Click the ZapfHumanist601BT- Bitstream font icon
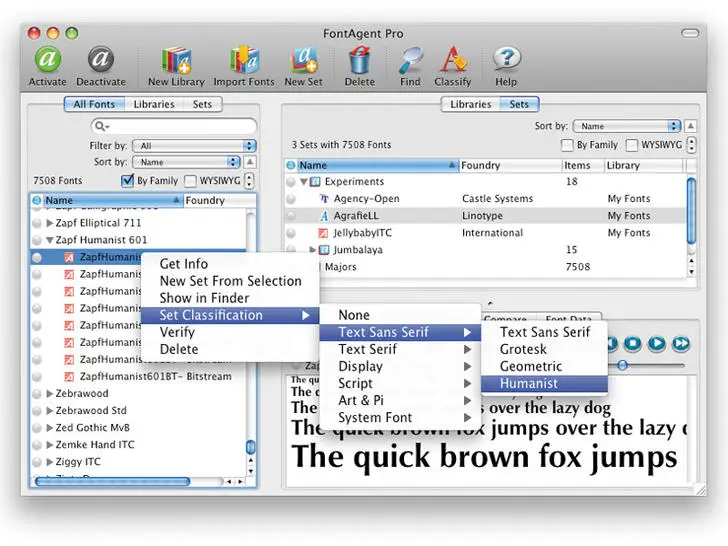This screenshot has width=728, height=546. 69,377
